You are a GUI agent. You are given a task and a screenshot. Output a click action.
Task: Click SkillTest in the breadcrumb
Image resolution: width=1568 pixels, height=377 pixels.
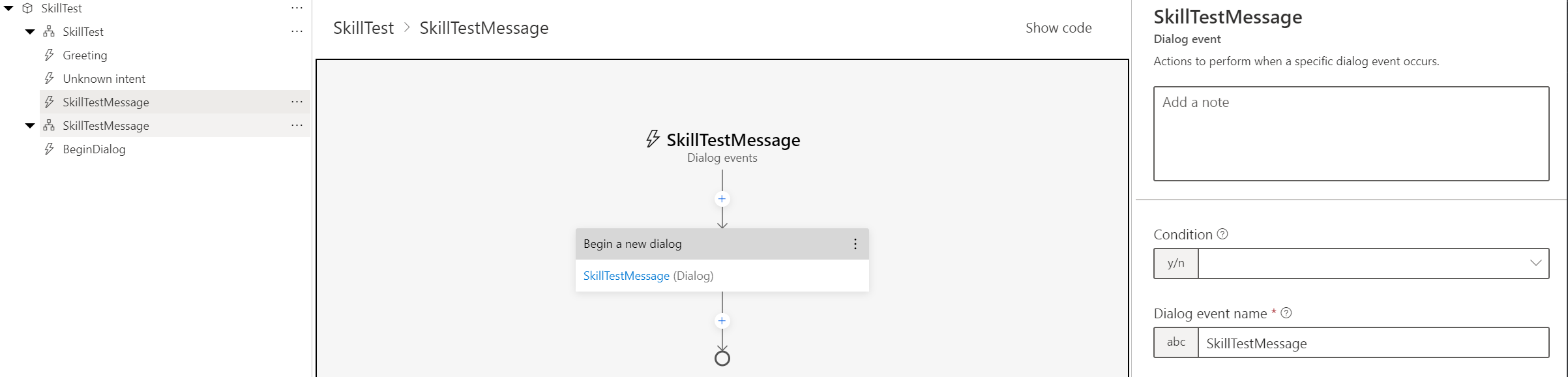[362, 27]
